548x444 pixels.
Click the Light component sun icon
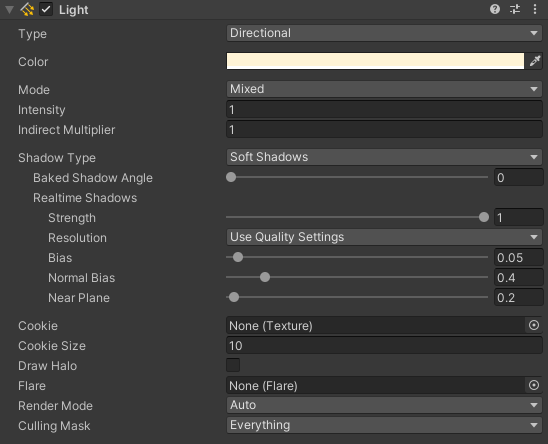point(27,9)
